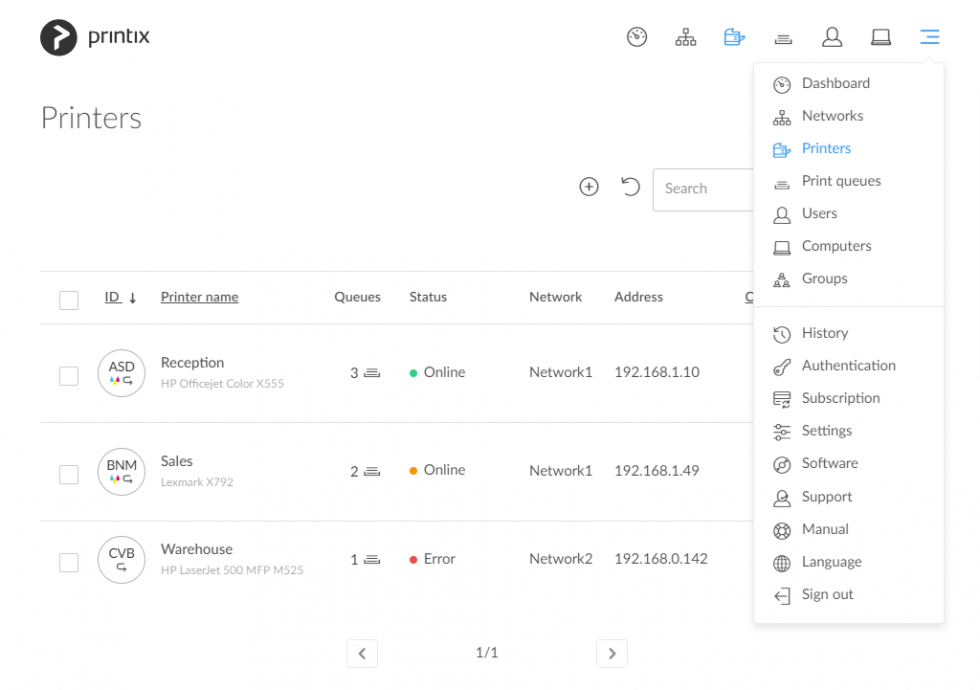Select the Computers icon in the toolbar
980x690 pixels.
(x=881, y=36)
